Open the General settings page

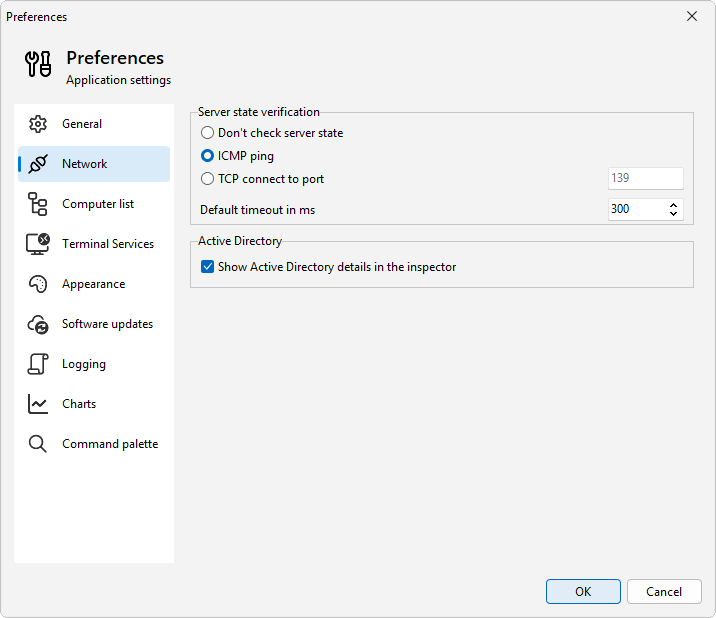click(x=94, y=124)
